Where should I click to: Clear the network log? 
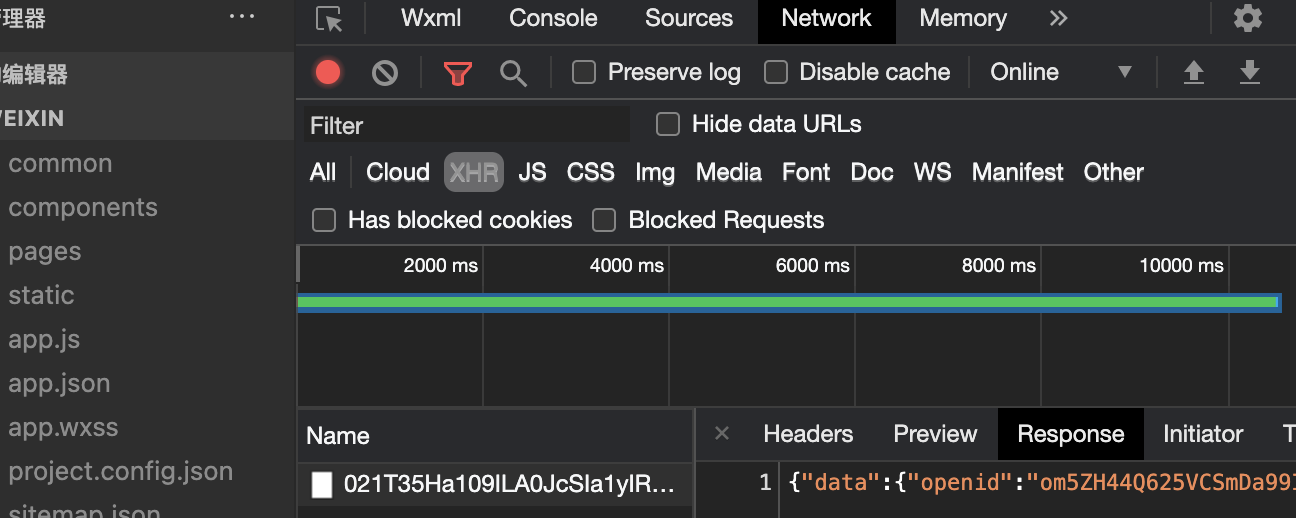point(385,72)
